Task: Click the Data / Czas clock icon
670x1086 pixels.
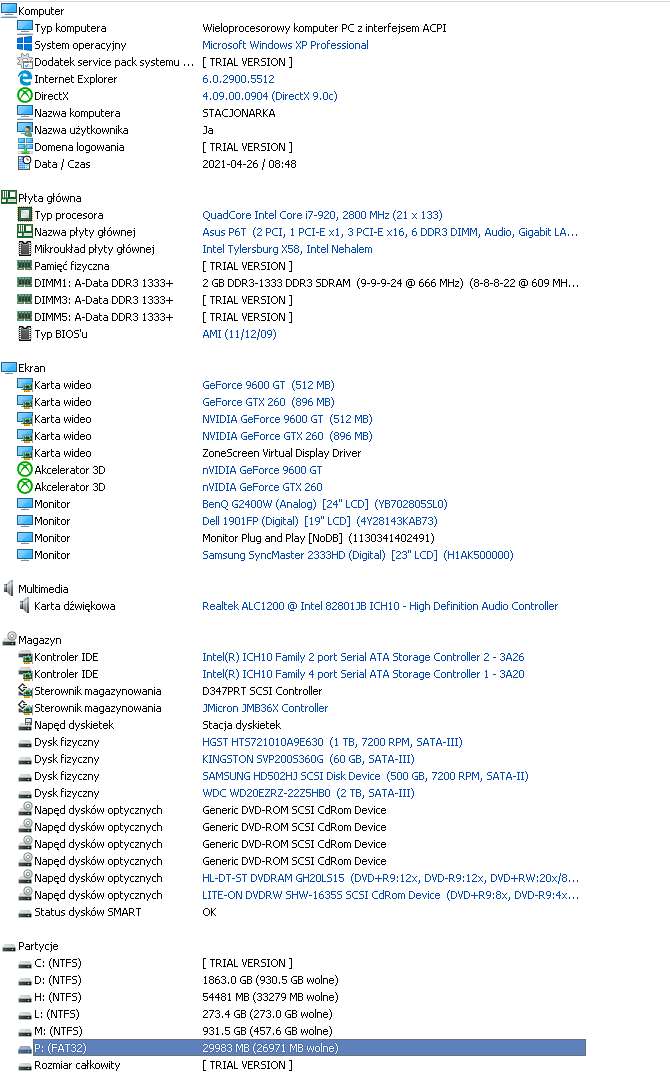Action: click(25, 163)
